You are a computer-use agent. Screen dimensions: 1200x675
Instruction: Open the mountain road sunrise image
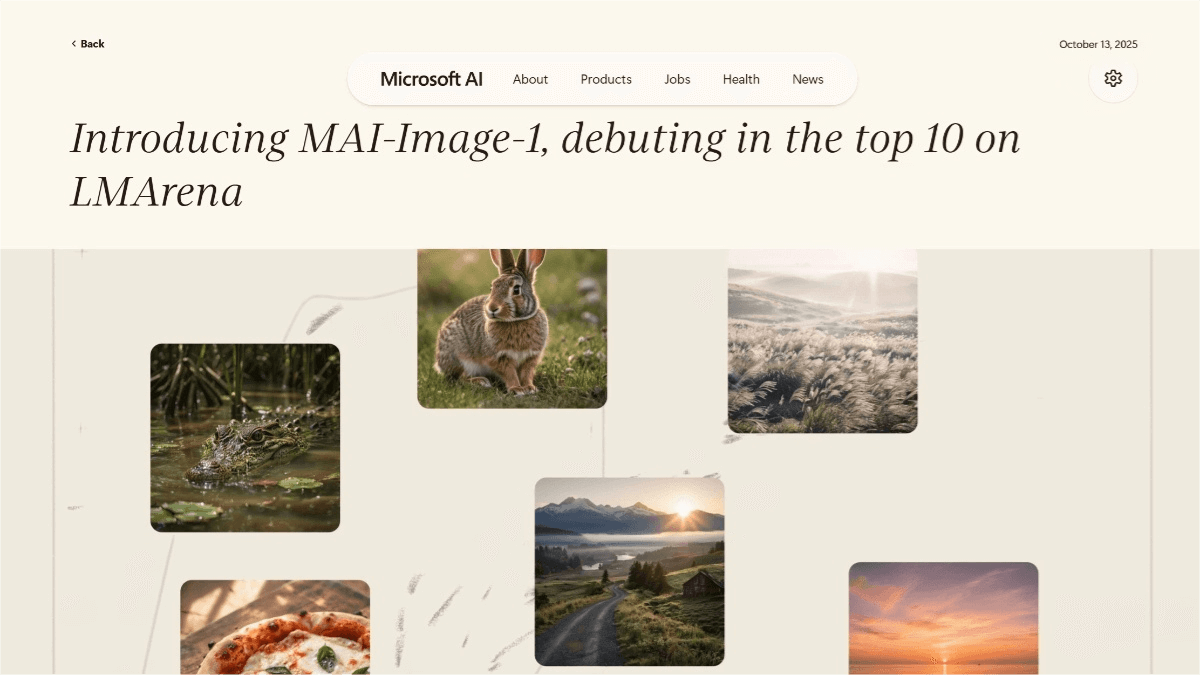coord(629,571)
